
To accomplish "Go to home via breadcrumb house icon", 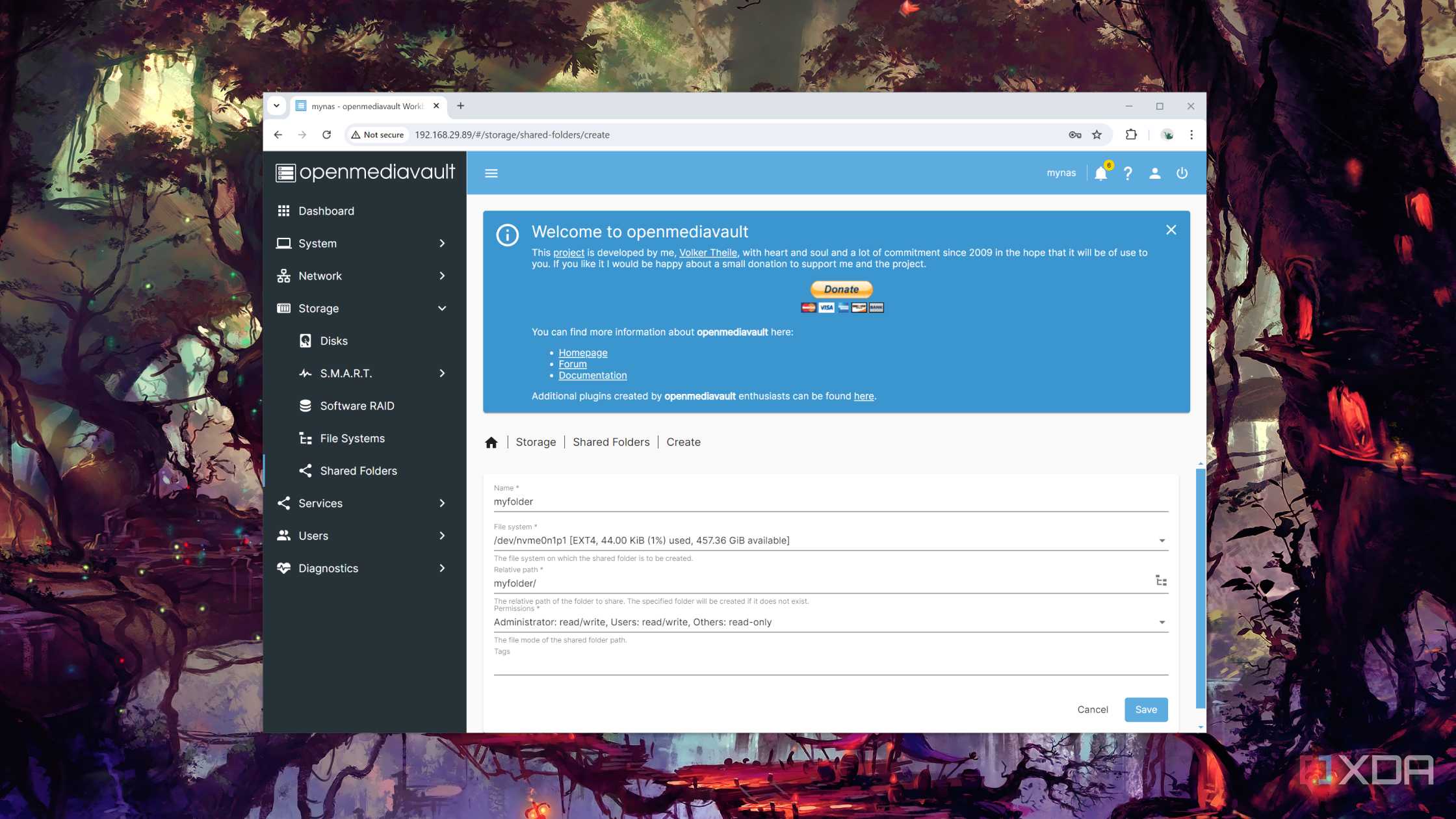I will [x=491, y=443].
